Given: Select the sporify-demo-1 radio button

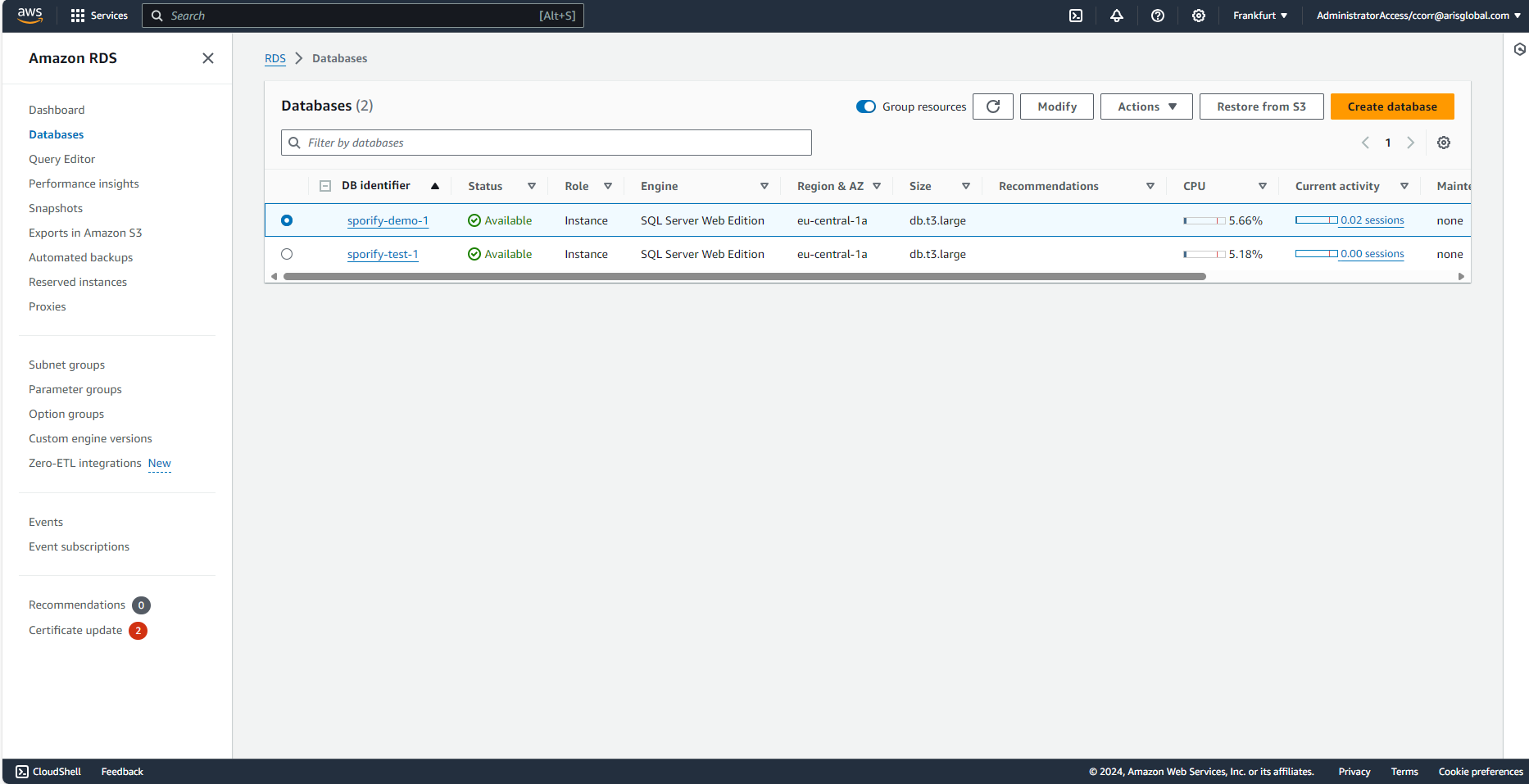Looking at the screenshot, I should coord(287,220).
